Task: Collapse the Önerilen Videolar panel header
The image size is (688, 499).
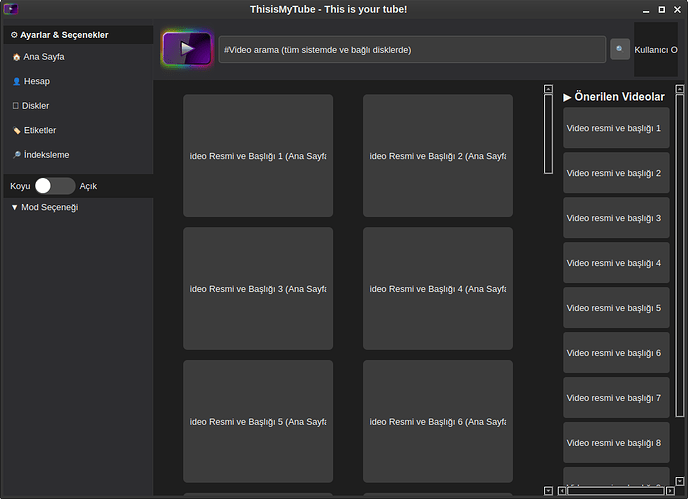Action: 614,97
